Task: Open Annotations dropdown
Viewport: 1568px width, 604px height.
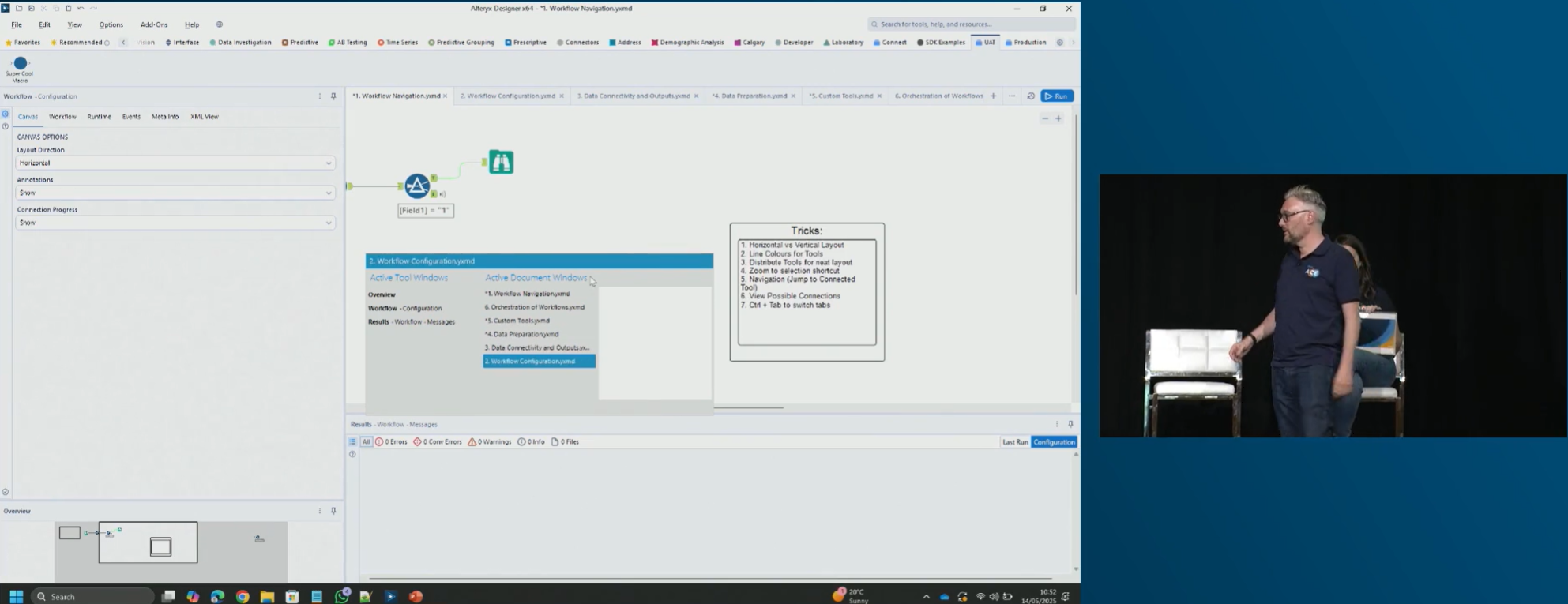Action: click(175, 193)
